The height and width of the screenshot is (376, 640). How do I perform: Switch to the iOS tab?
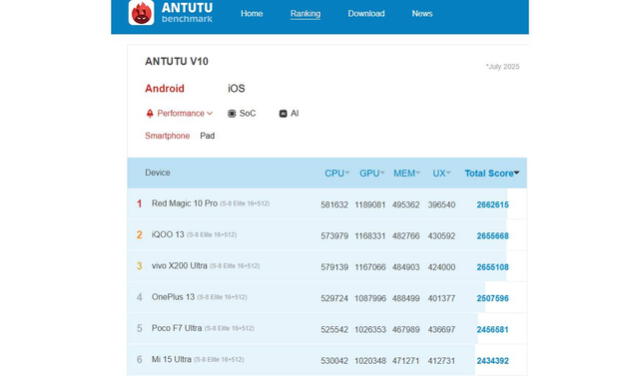(236, 89)
